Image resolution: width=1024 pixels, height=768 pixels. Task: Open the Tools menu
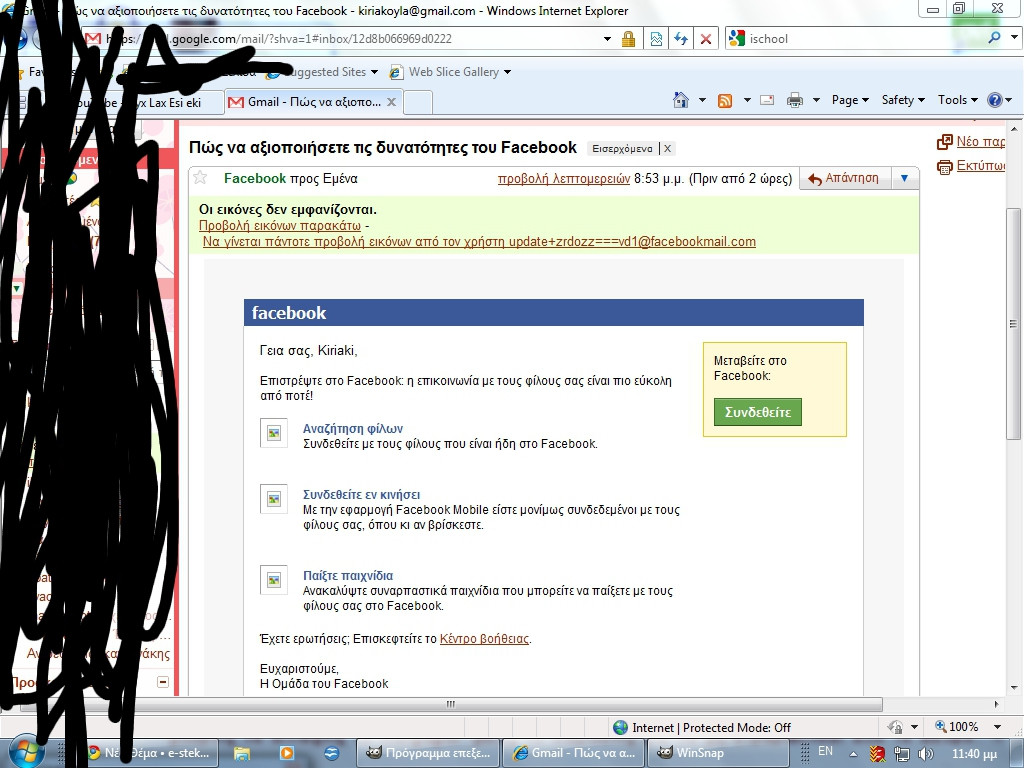click(957, 100)
